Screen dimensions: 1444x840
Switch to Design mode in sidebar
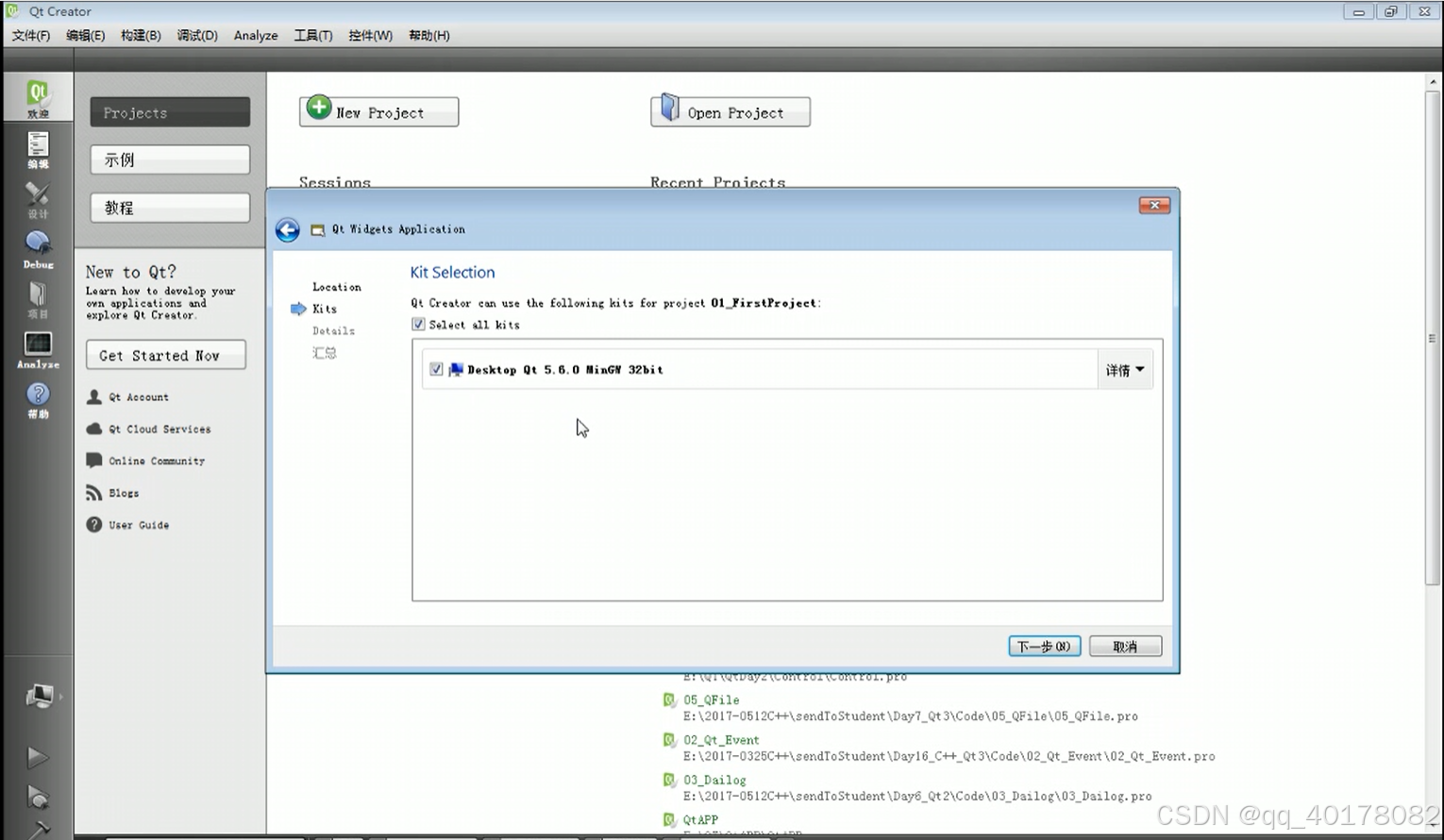pos(38,199)
